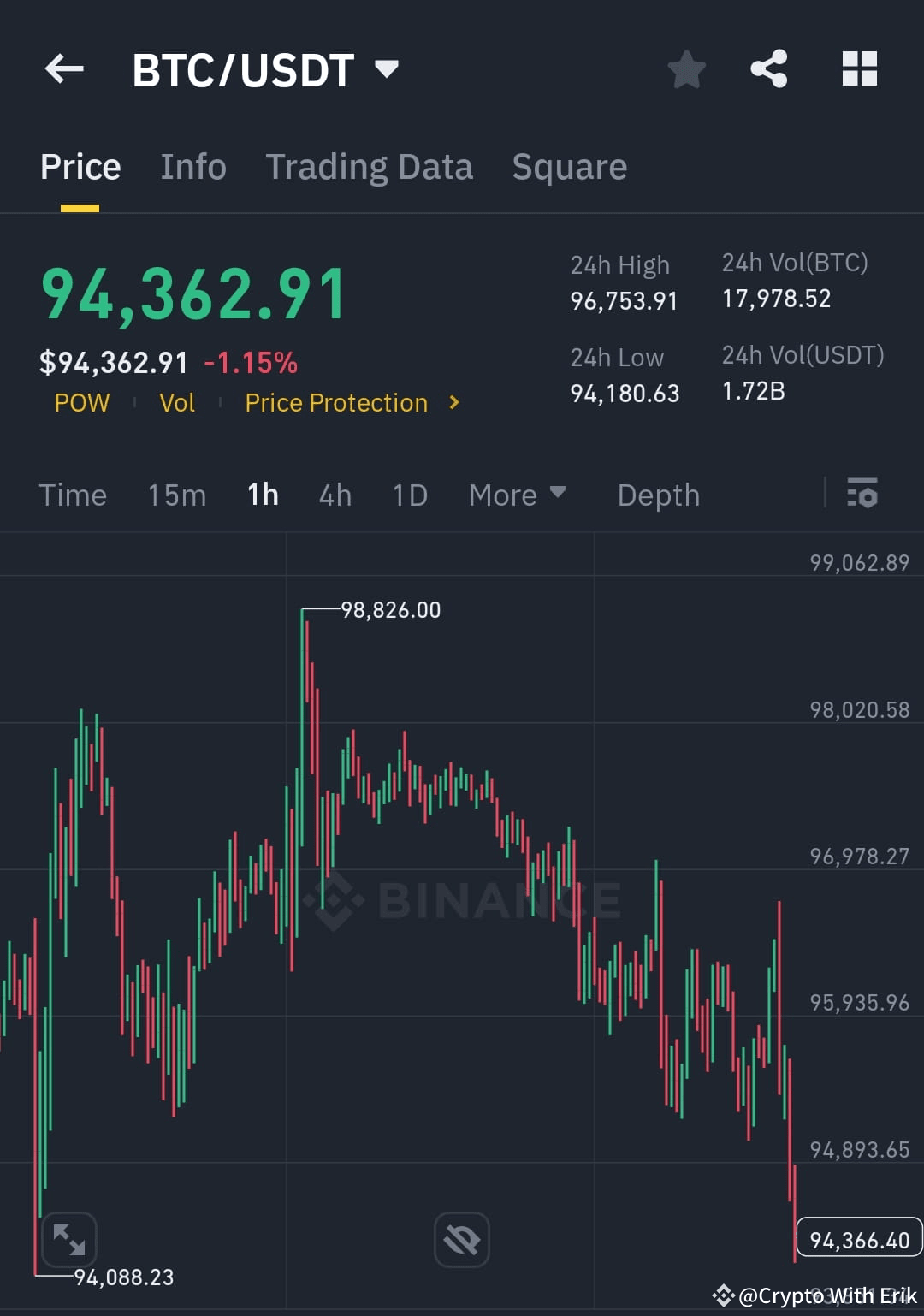
Task: Tap the back arrow to exit chart
Action: coord(64,69)
